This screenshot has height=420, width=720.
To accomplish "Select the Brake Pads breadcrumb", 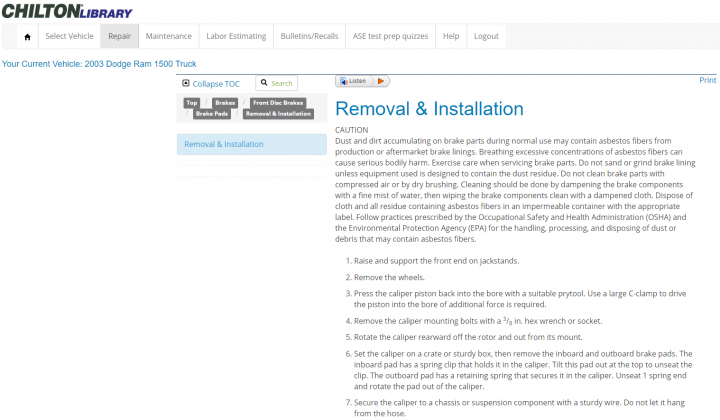I will coord(212,114).
